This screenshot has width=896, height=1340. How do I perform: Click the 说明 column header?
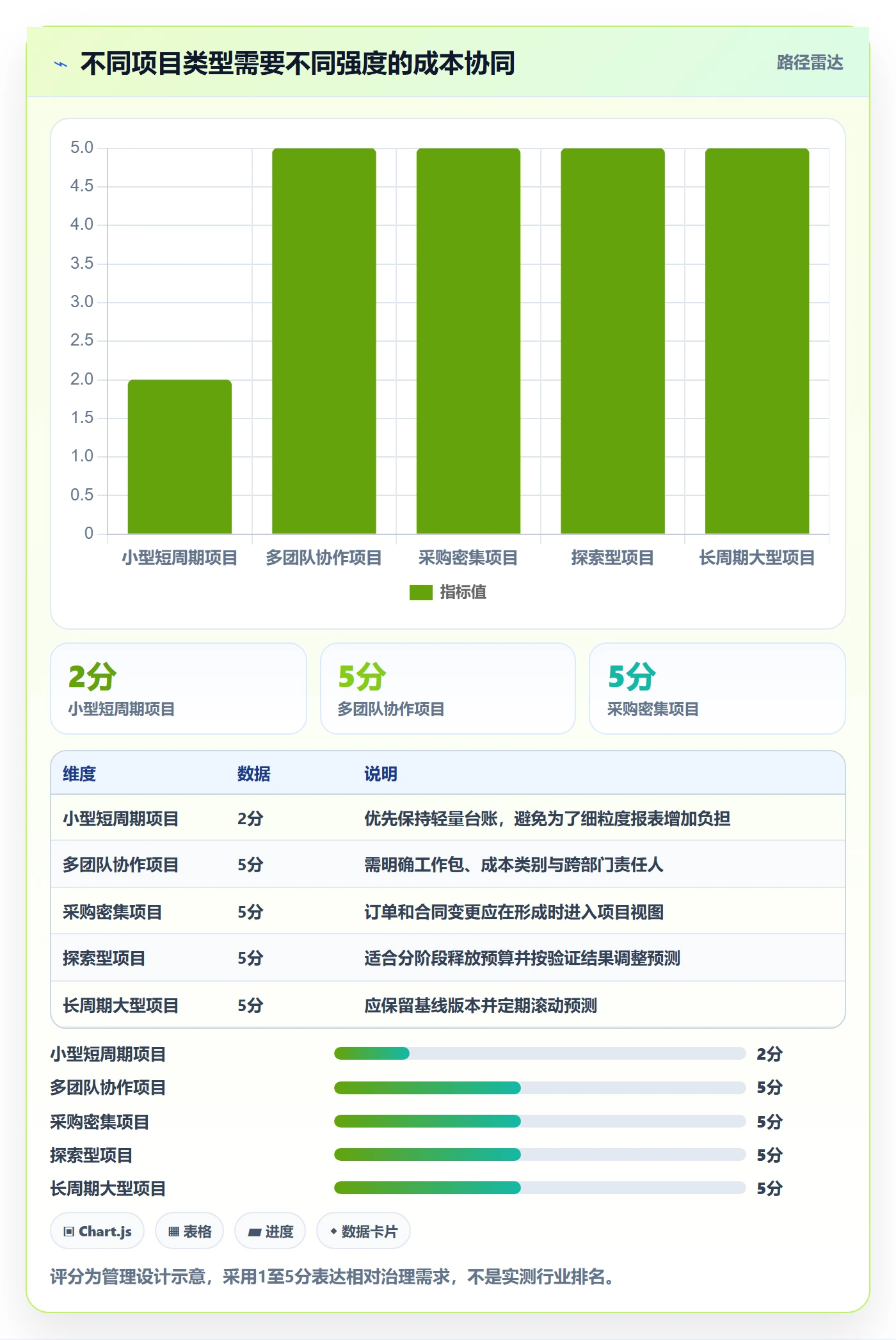381,774
